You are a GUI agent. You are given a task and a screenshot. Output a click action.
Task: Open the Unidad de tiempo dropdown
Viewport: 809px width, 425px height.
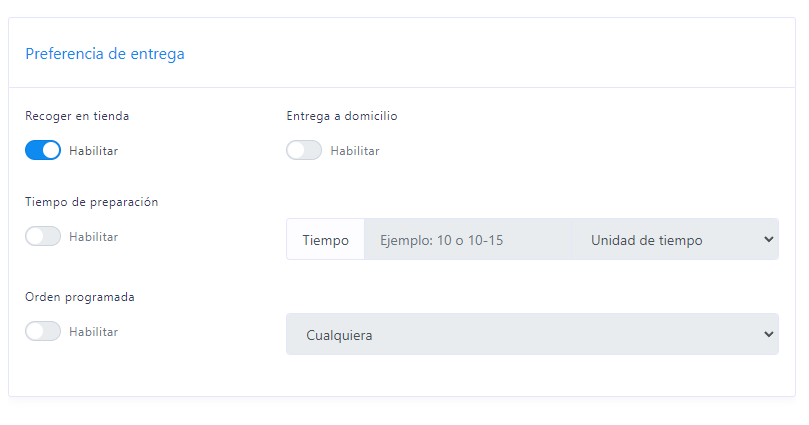(x=675, y=239)
